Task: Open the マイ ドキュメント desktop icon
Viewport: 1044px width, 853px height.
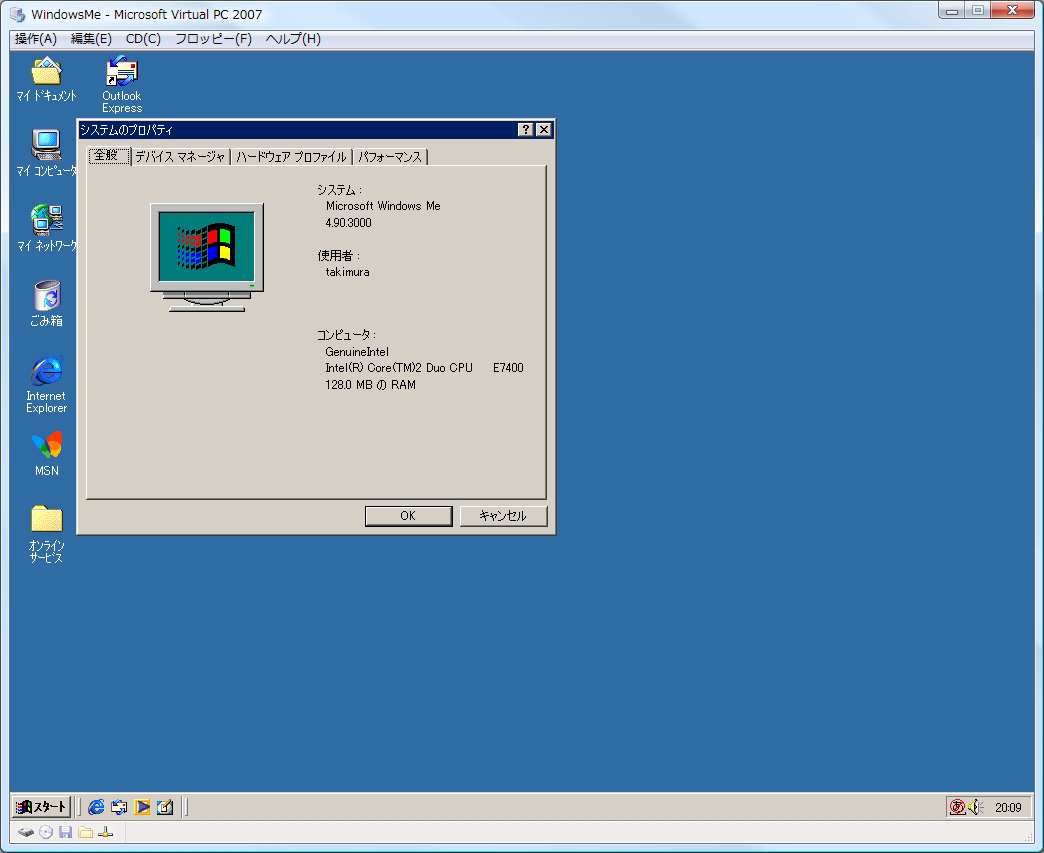Action: 46,79
